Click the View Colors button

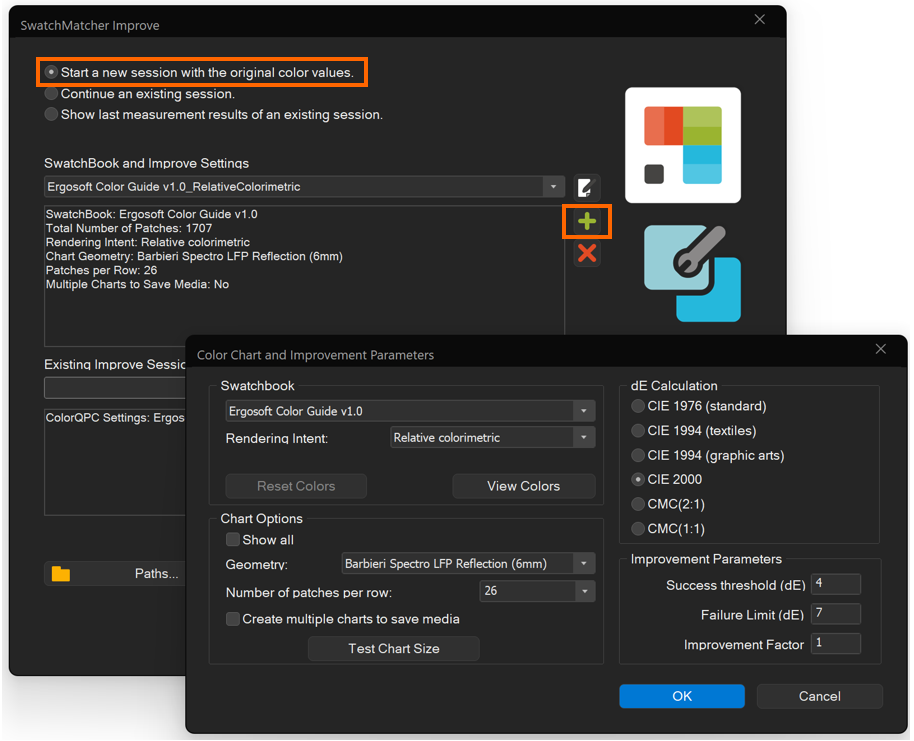pos(523,486)
